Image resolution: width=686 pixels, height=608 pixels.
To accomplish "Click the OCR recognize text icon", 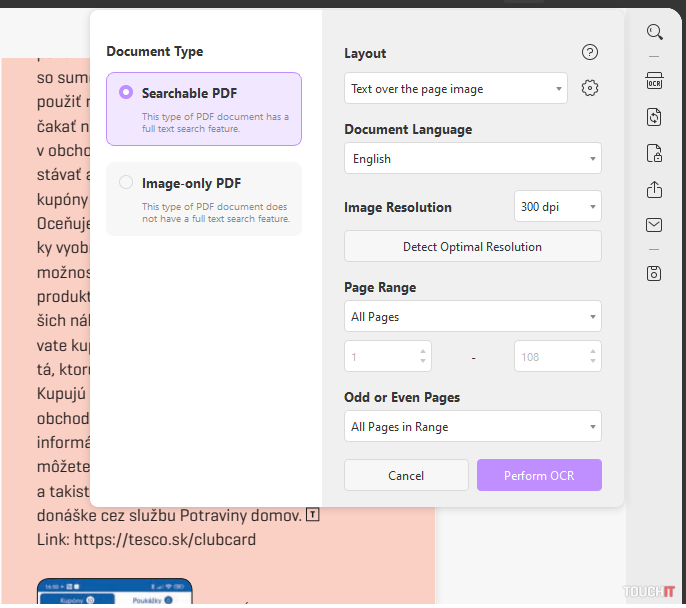I will (654, 82).
